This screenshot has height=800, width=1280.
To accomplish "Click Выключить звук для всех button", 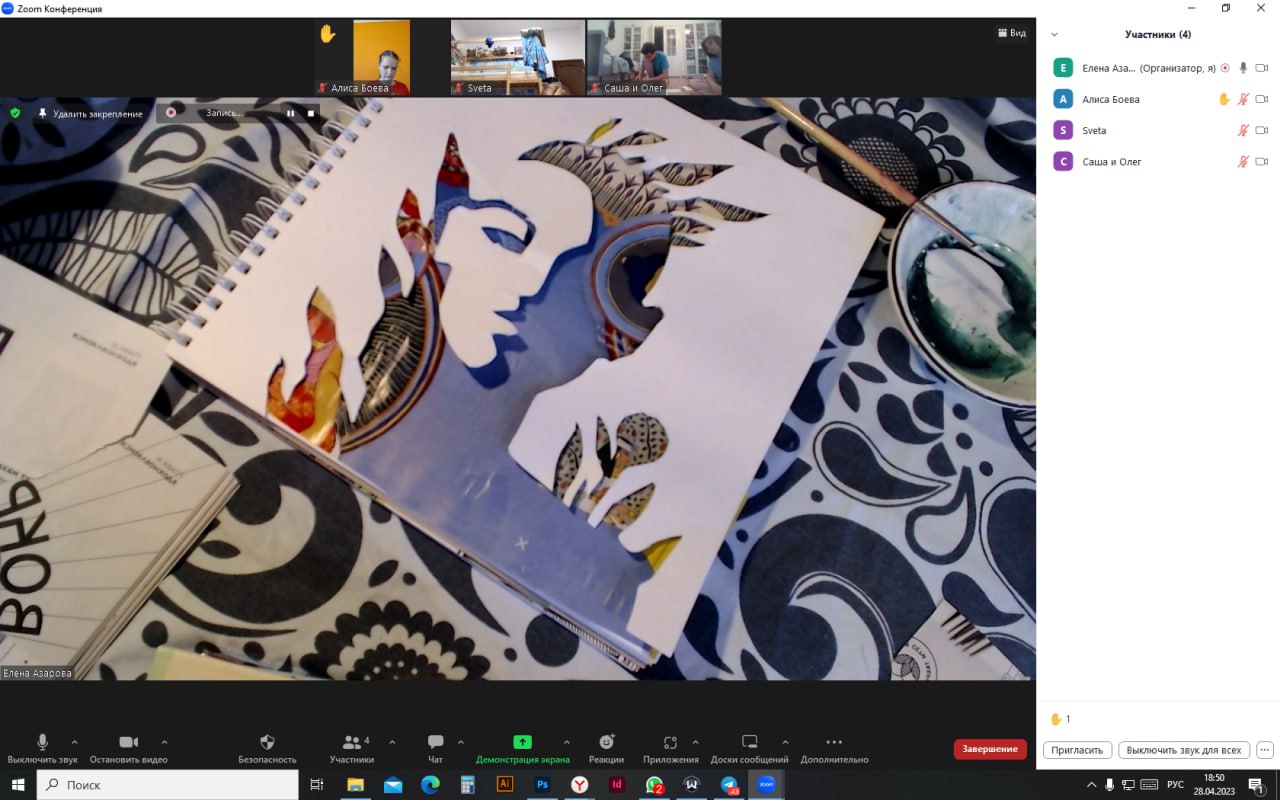I will [x=1183, y=750].
